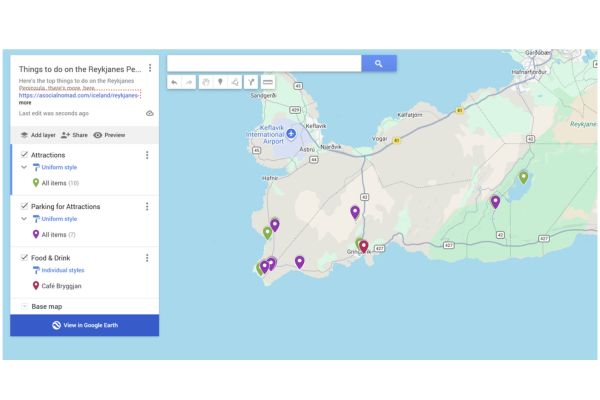Click the paint roller beside Individual styles
The width and height of the screenshot is (600, 400).
pyautogui.click(x=36, y=270)
